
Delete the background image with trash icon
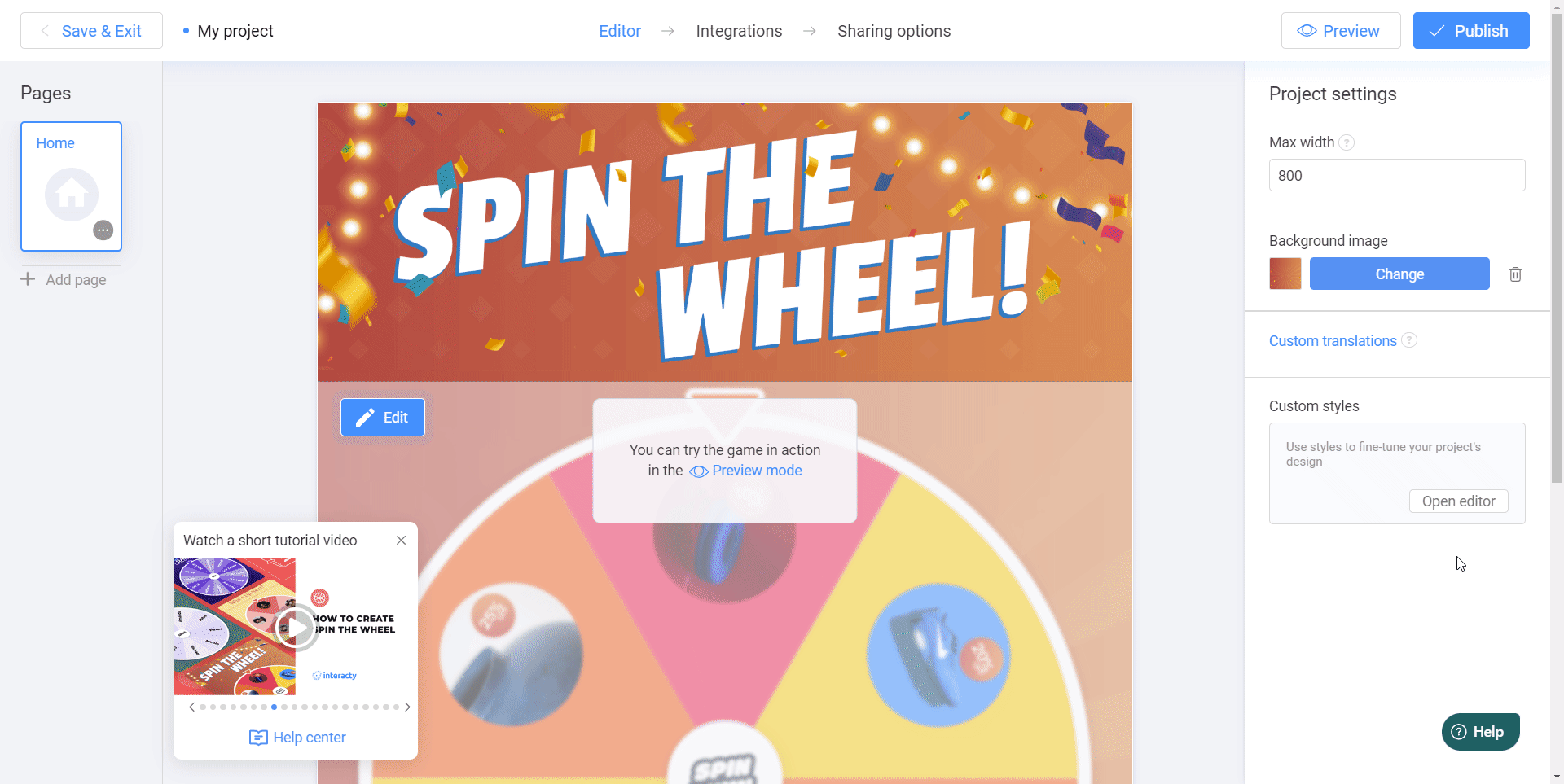click(x=1515, y=274)
